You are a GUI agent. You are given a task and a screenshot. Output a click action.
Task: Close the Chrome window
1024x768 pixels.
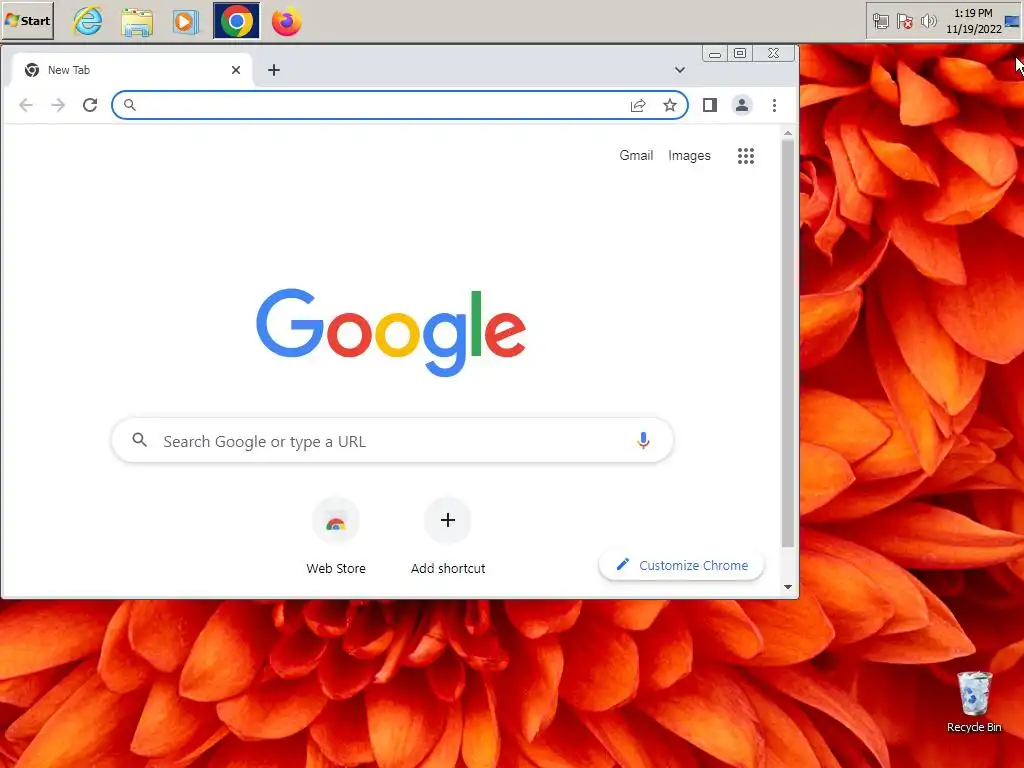(774, 54)
